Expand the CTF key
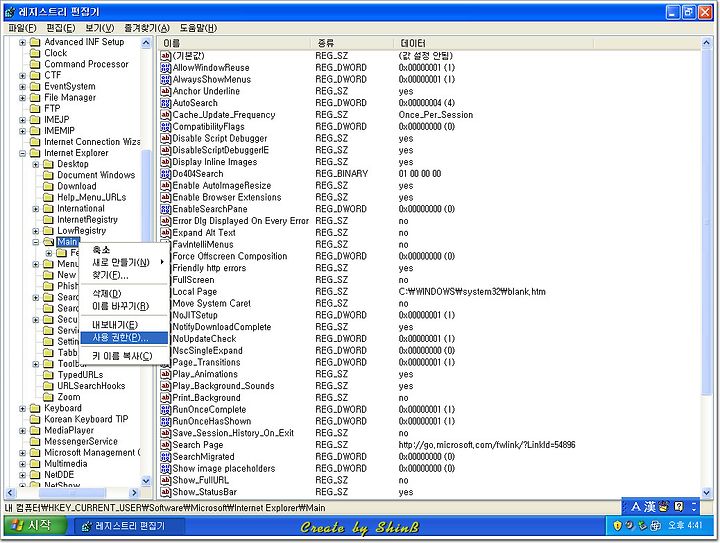 (22, 75)
